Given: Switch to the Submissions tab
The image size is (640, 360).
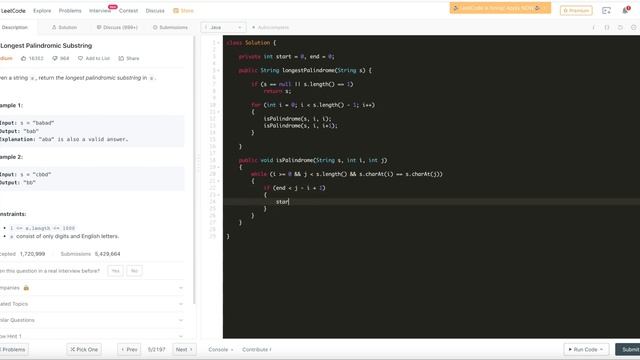Looking at the screenshot, I should (170, 27).
